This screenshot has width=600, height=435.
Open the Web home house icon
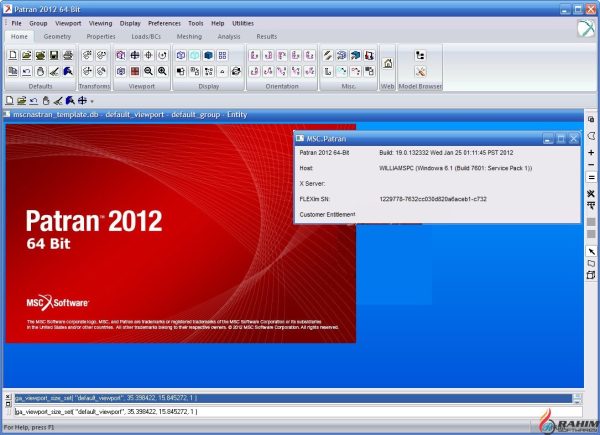click(x=388, y=64)
